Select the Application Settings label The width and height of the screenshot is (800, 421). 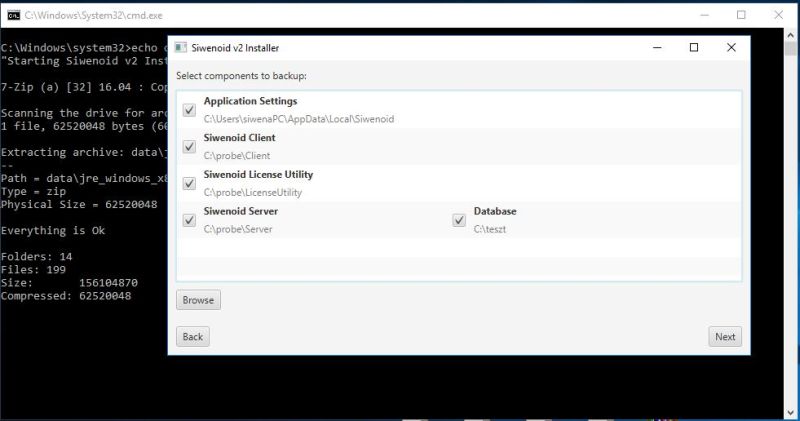[250, 101]
